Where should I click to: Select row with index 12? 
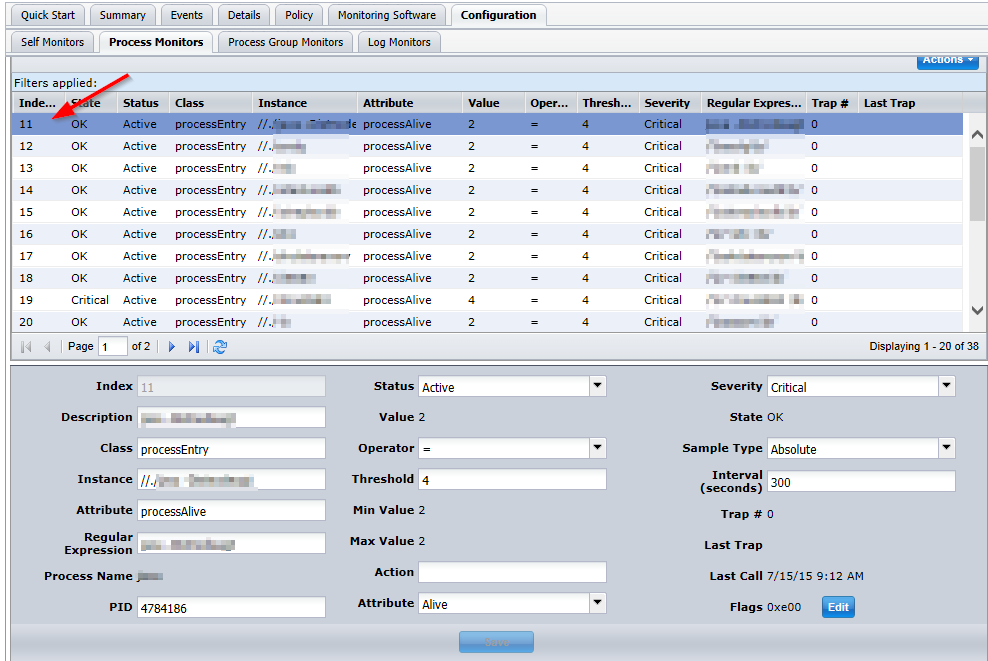[487, 146]
